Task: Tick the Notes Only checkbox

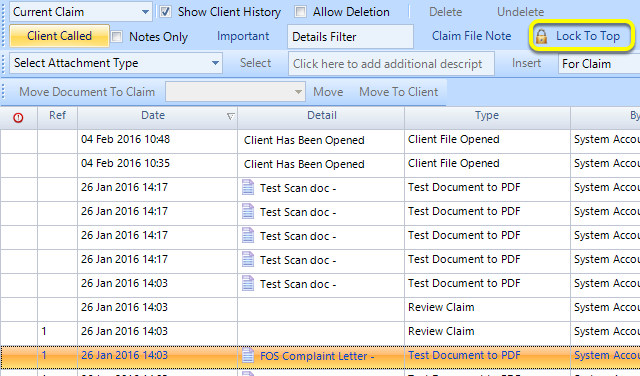Action: pyautogui.click(x=117, y=37)
